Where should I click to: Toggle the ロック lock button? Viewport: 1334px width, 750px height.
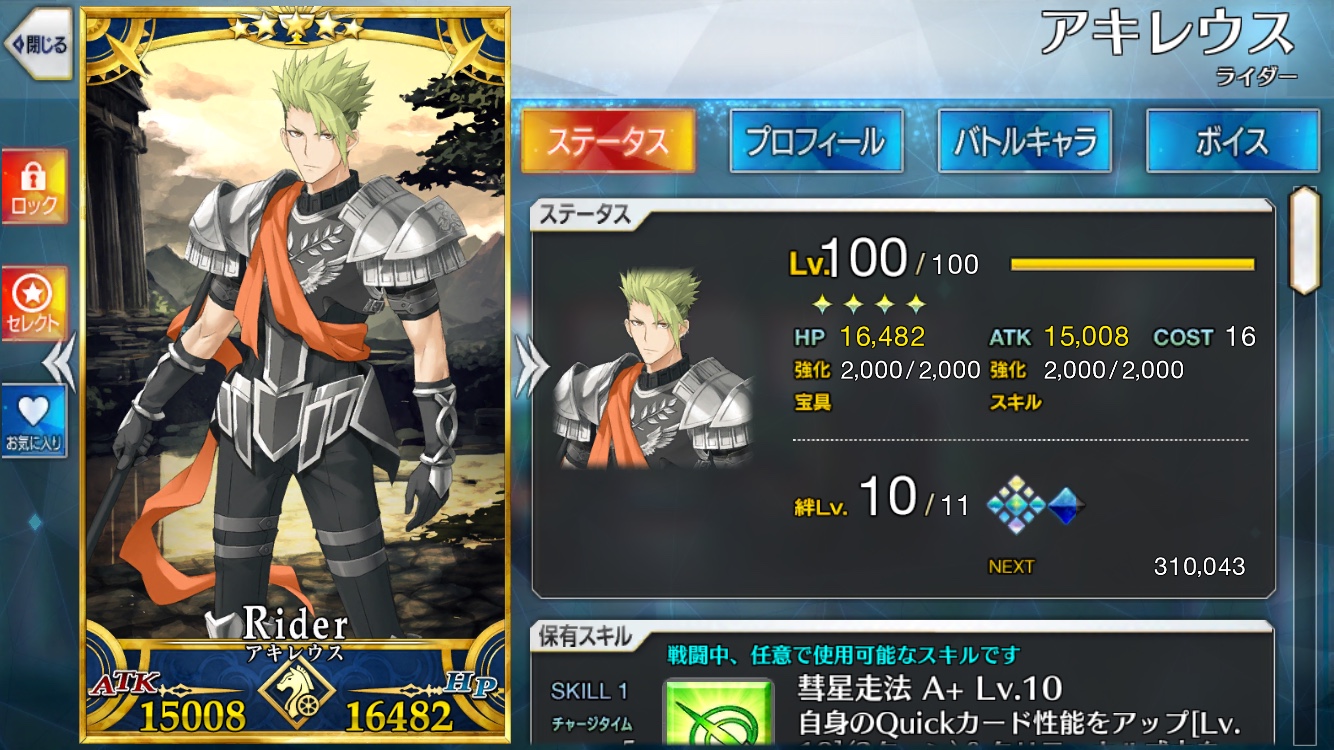[x=34, y=187]
